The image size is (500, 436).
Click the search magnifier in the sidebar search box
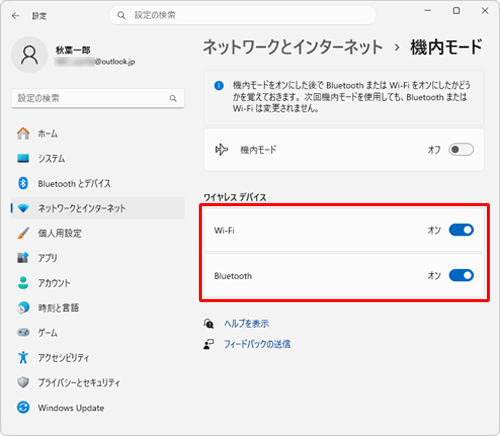point(173,98)
